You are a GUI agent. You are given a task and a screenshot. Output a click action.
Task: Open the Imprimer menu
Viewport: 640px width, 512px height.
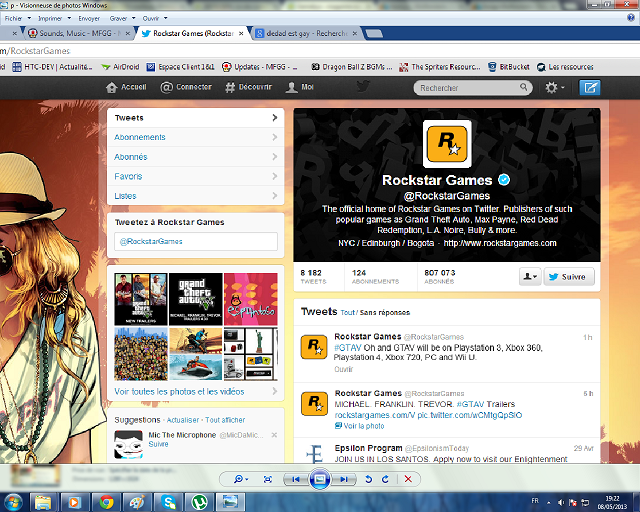pos(54,18)
